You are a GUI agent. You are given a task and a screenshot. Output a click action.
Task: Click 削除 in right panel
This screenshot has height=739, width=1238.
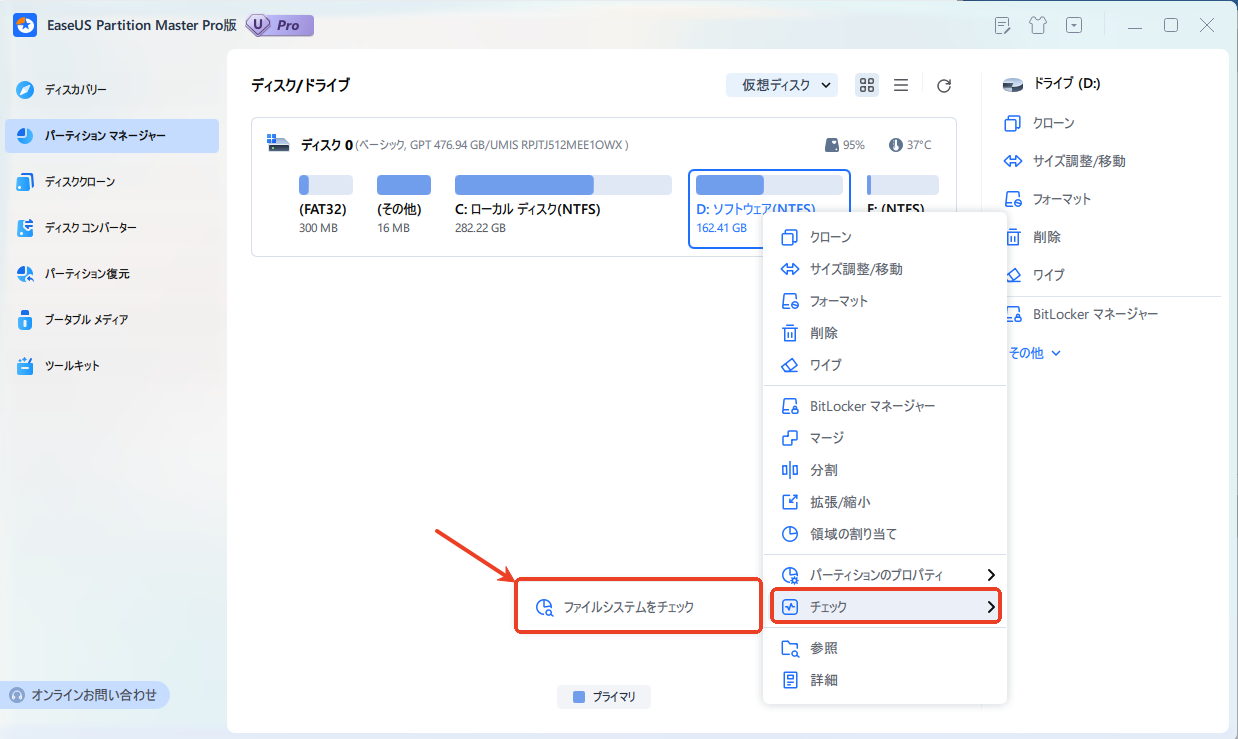tap(1033, 237)
